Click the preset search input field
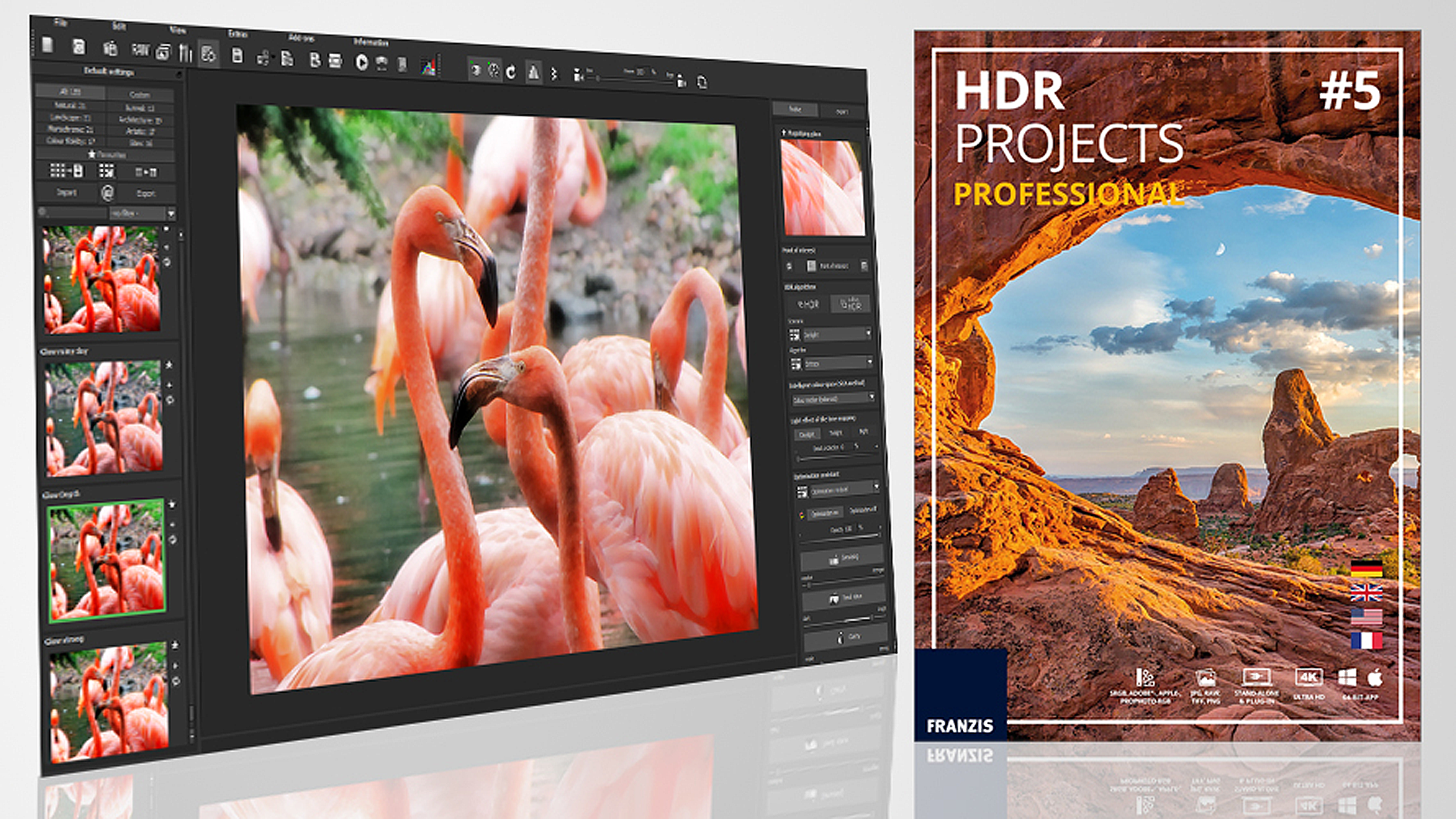This screenshot has height=819, width=1456. click(x=73, y=211)
